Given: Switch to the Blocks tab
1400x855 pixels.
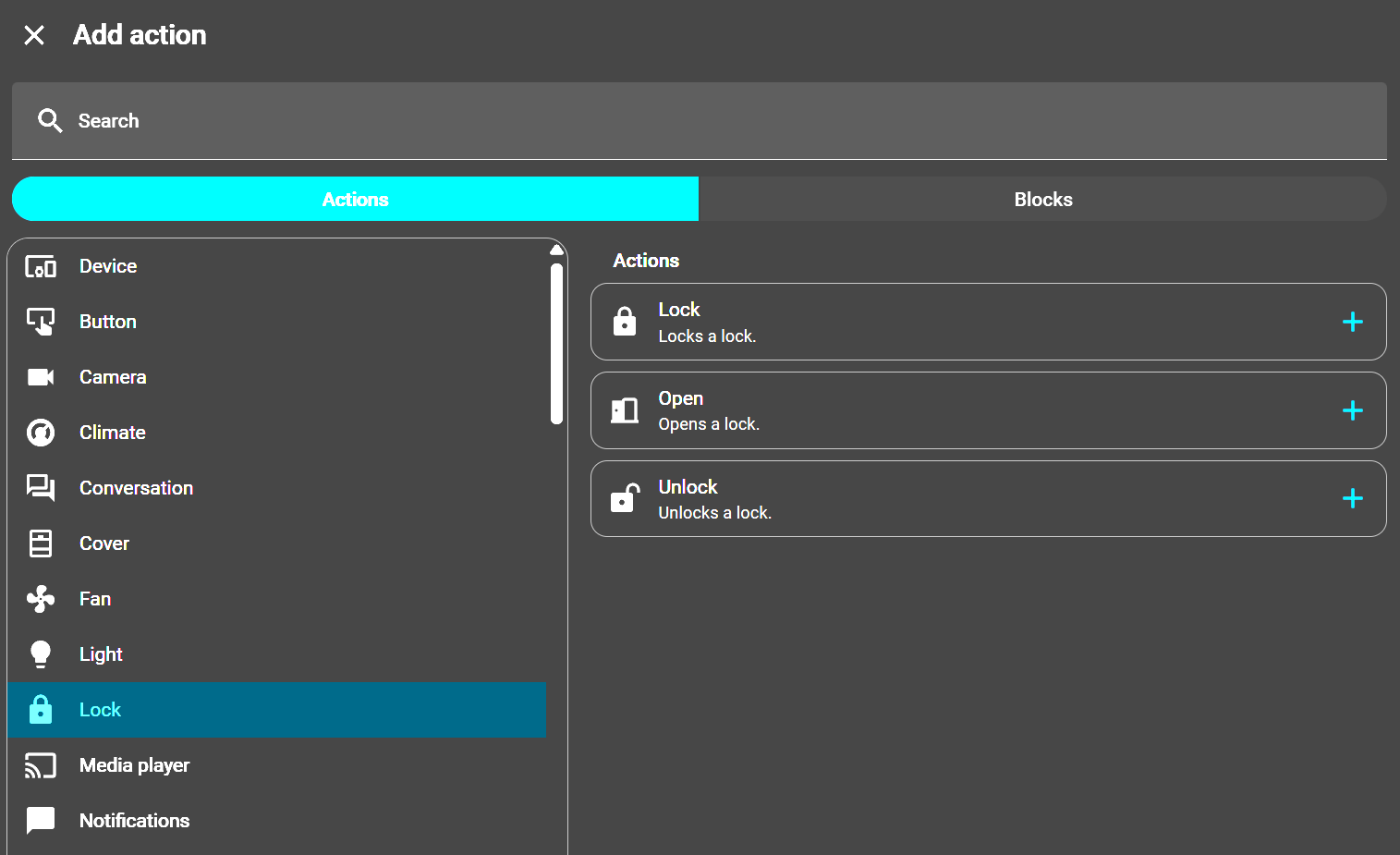Looking at the screenshot, I should pos(1043,199).
